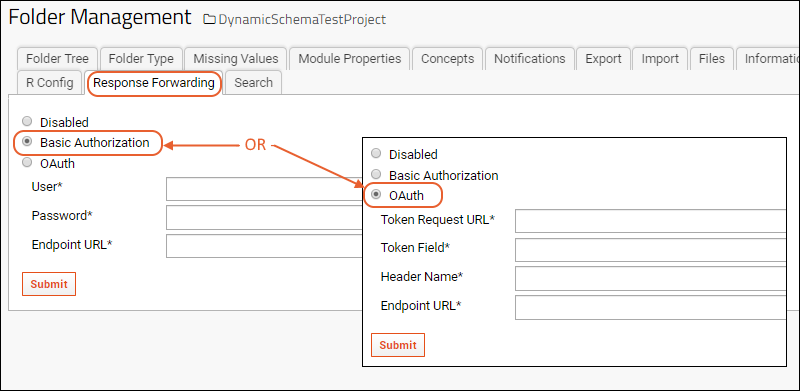Click the folder icon beside DynamicSchemaTestProject

tap(209, 20)
